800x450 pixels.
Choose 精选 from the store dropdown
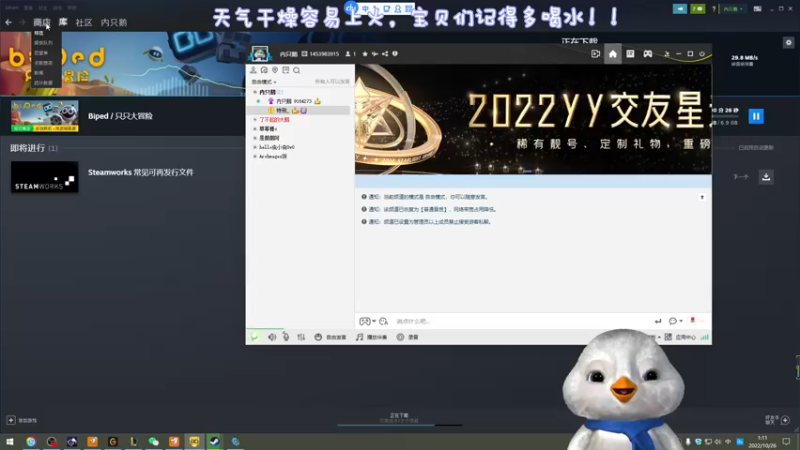tap(39, 33)
